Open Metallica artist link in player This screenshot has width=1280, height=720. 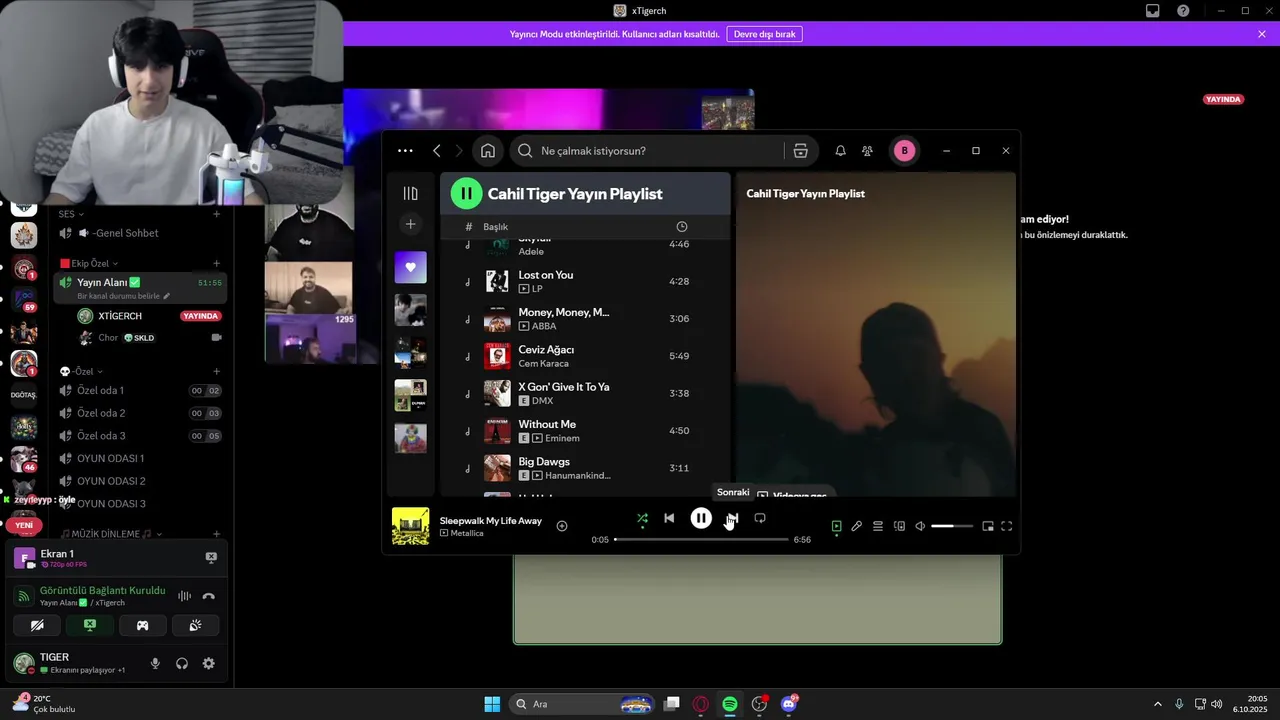tap(467, 533)
